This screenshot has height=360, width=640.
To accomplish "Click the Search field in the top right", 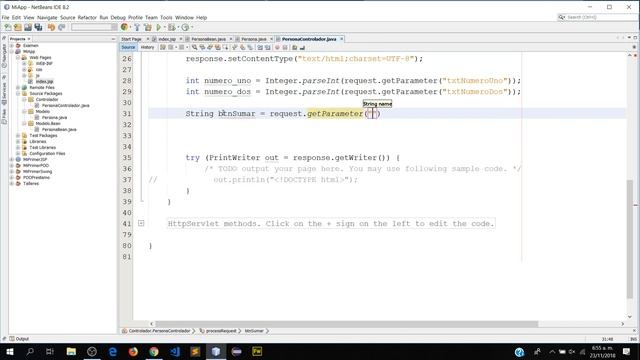I will tap(598, 17).
